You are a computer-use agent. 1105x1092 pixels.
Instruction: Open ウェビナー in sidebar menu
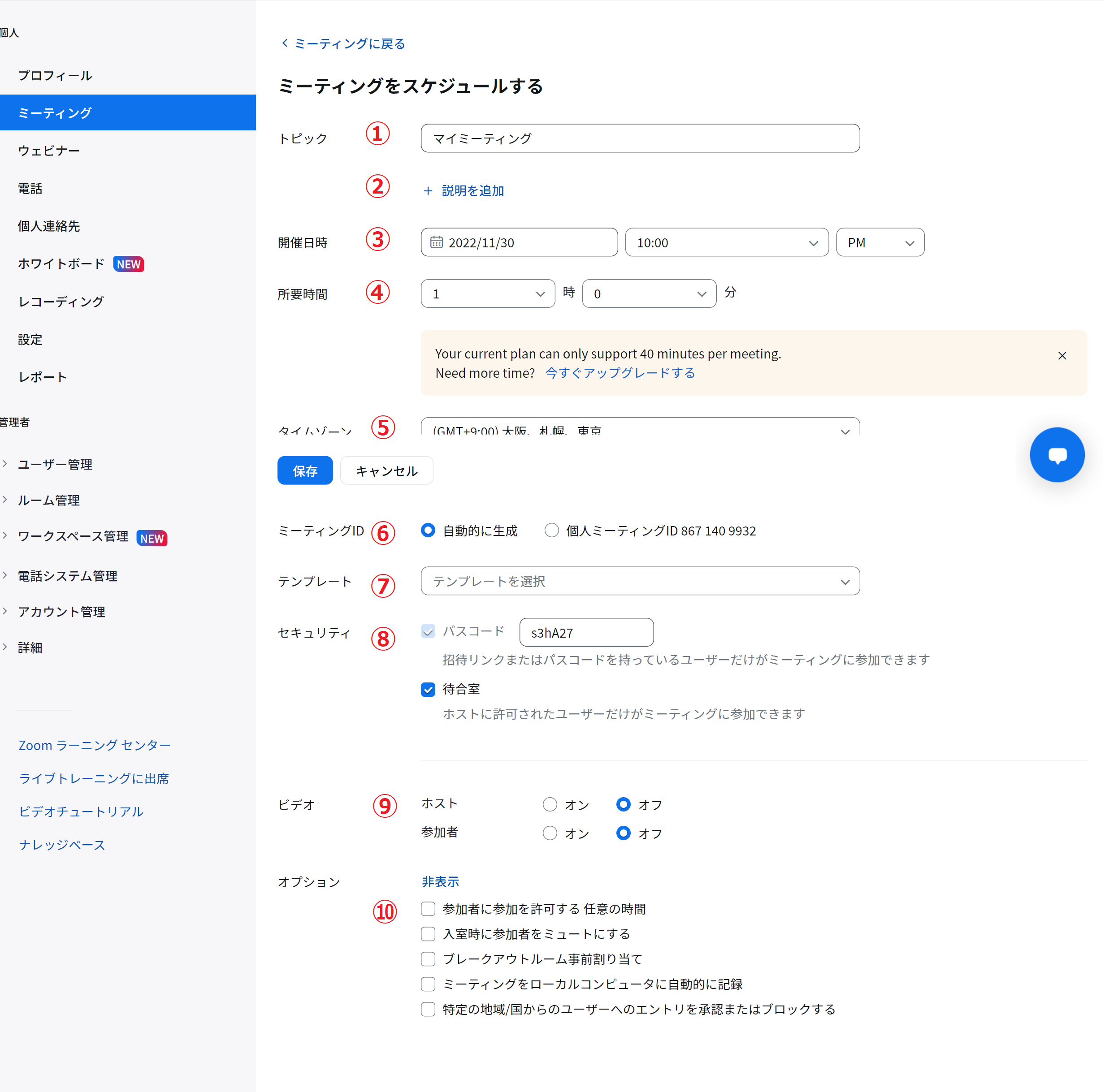pos(48,151)
